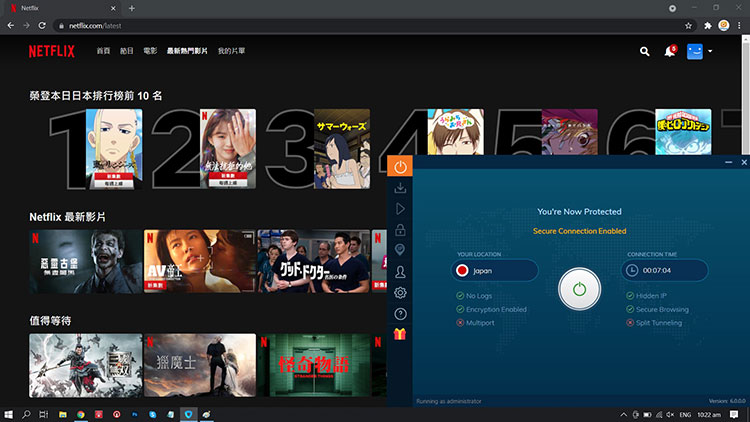Viewport: 750px width, 422px height.
Task: Open the rank 1 anime poster
Action: tap(114, 148)
